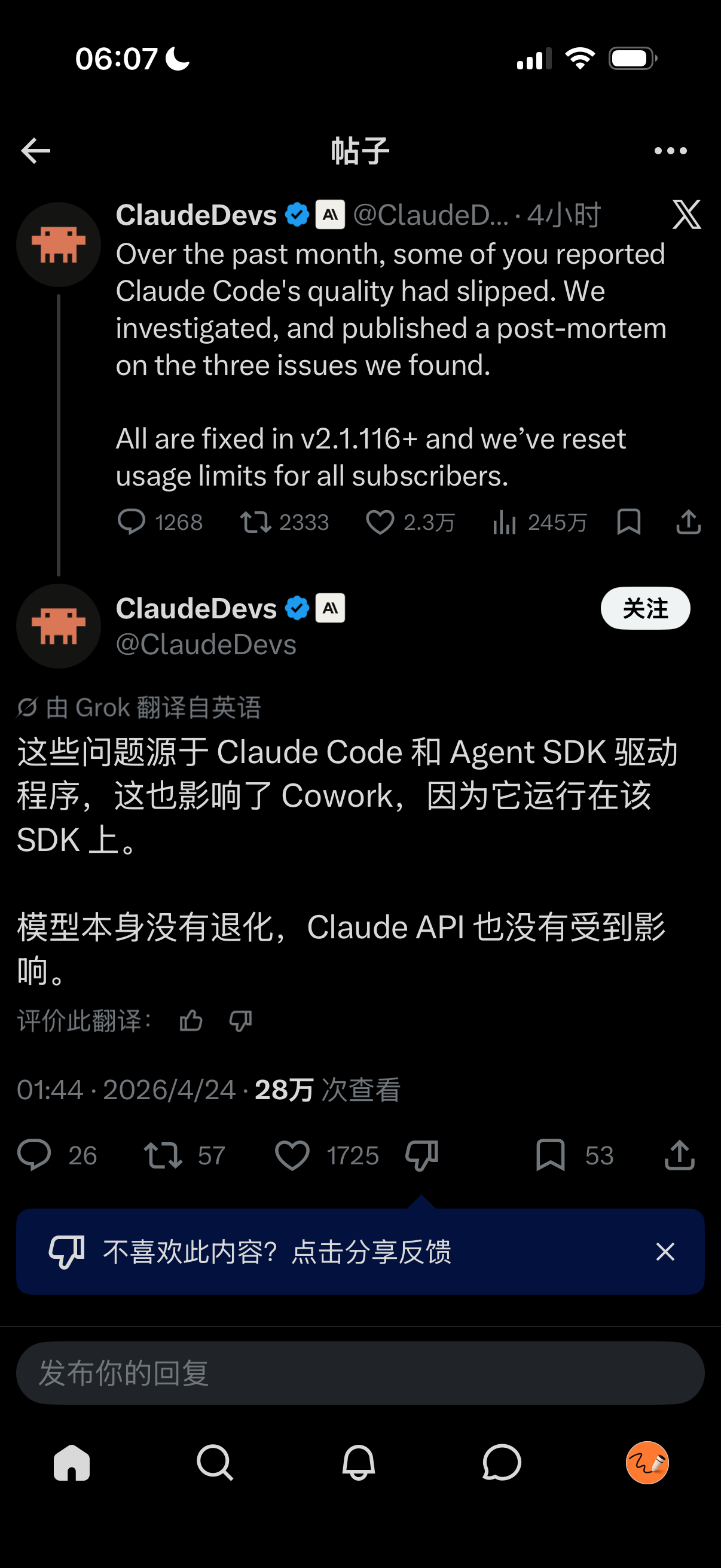Tap the back arrow to leave post
The width and height of the screenshot is (721, 1568).
(35, 151)
